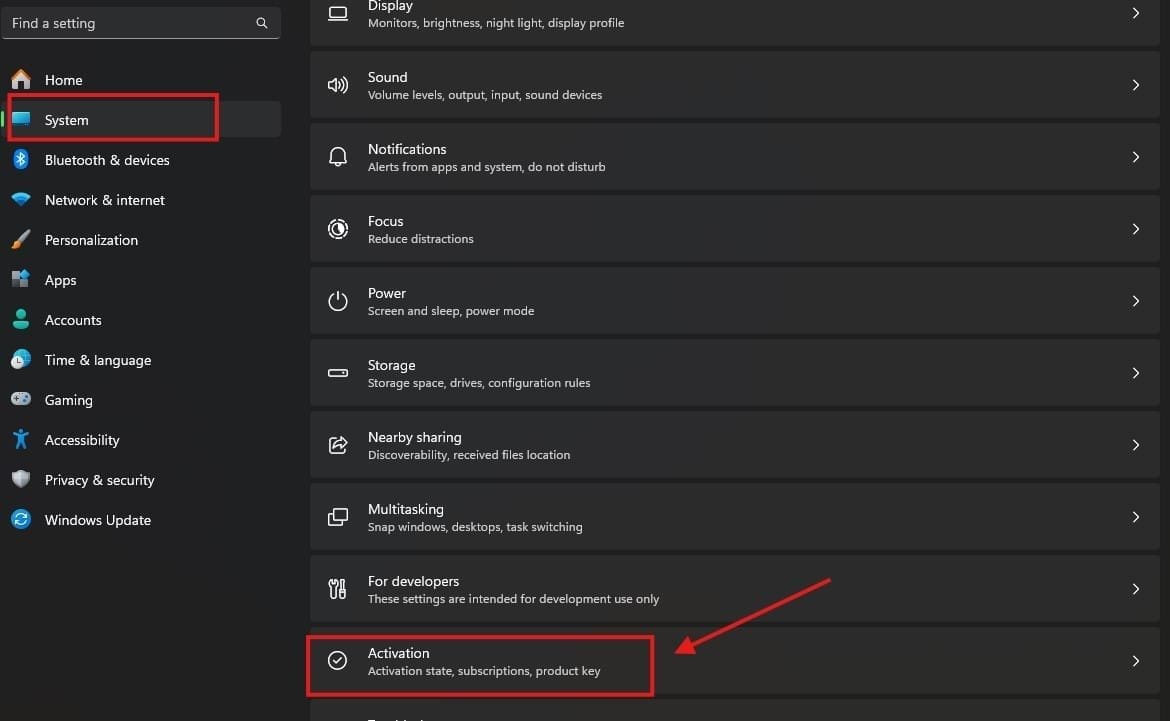Open Network & internet section
Viewport: 1170px width, 721px height.
coord(141,199)
